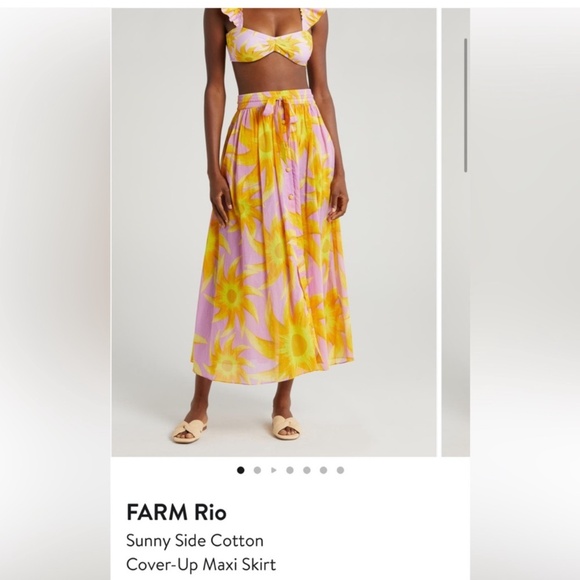Jump to the last carousel dot
580x580 pixels.
click(x=340, y=470)
